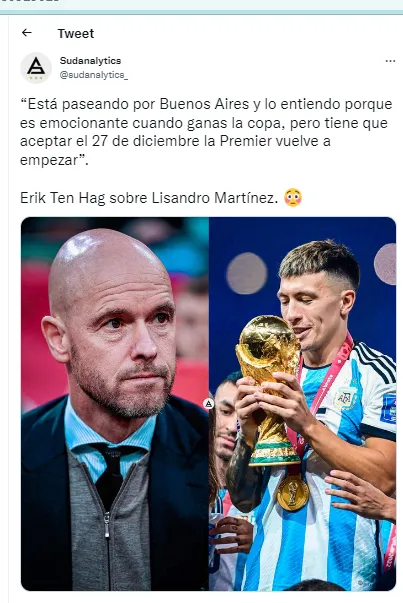Click the line 'Erik Ten Hag sobre Lisandro Martínez'

click(149, 198)
